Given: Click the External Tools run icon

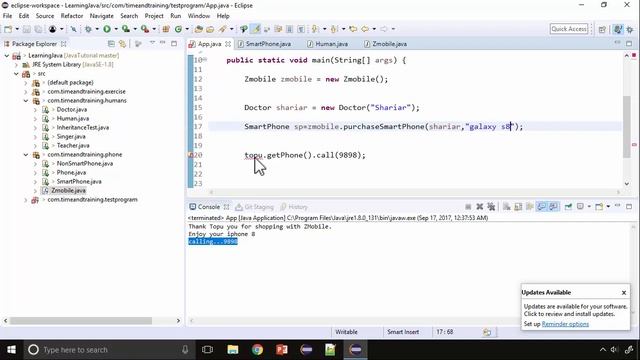Looking at the screenshot, I should (x=145, y=29).
